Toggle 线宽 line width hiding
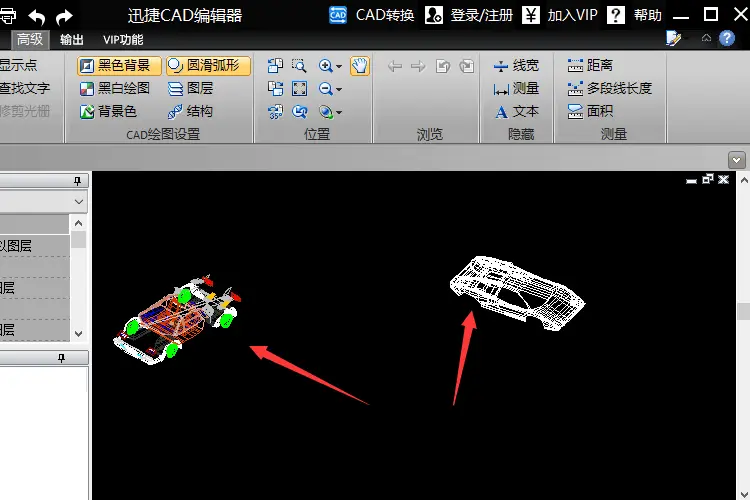The height and width of the screenshot is (500, 750). coord(517,66)
